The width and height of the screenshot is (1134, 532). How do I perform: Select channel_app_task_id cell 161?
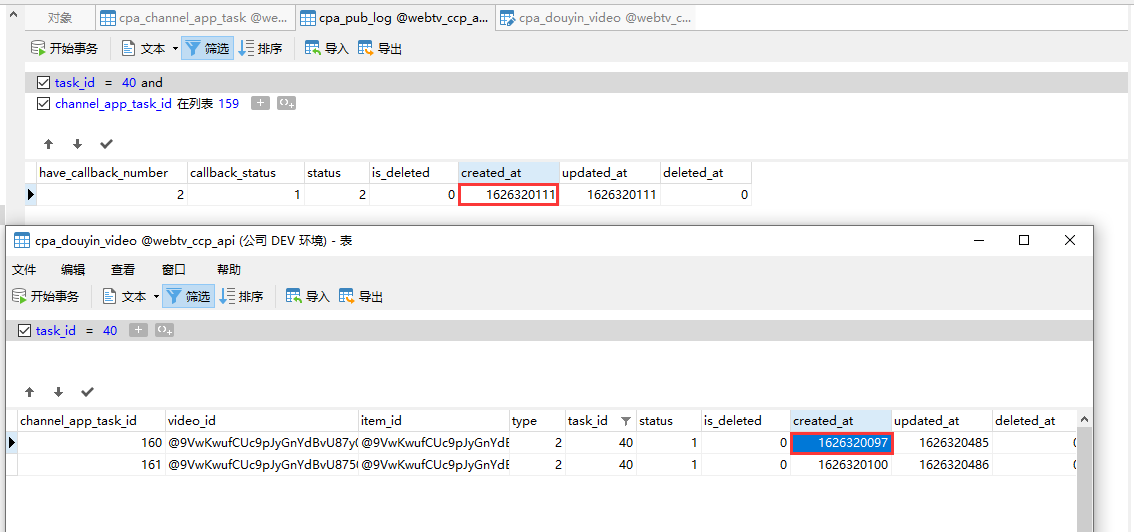click(91, 465)
